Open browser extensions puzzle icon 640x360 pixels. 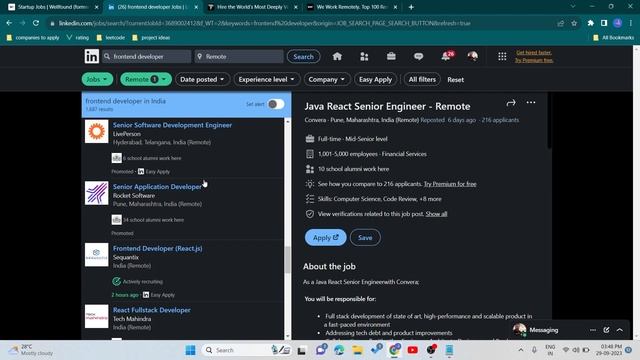pos(591,23)
